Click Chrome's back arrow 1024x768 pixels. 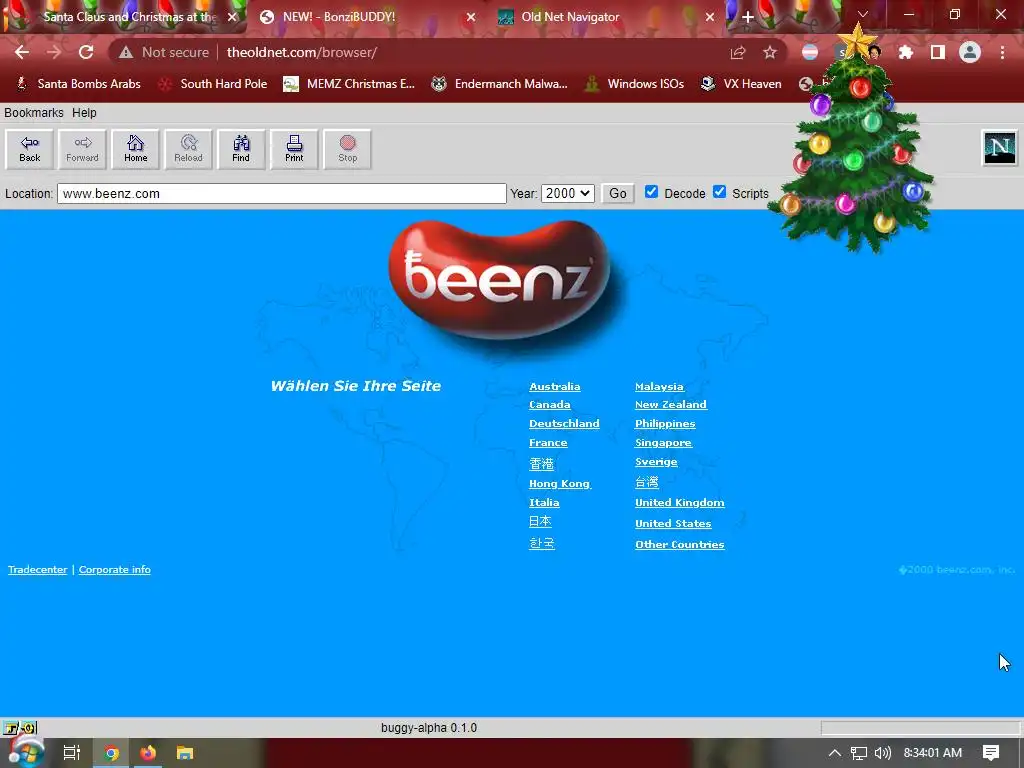click(22, 52)
